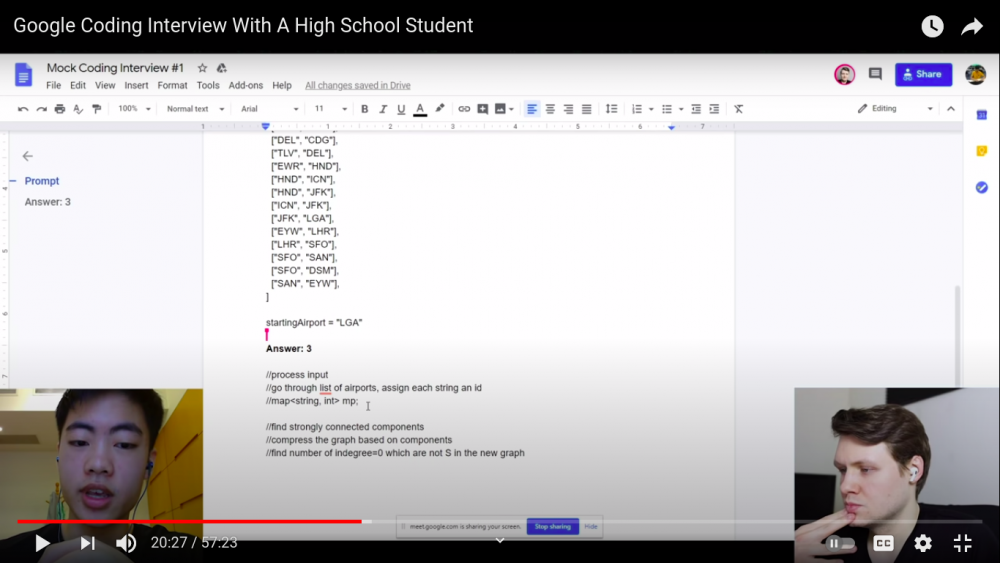The image size is (1000, 563).
Task: Insert an image
Action: click(501, 109)
